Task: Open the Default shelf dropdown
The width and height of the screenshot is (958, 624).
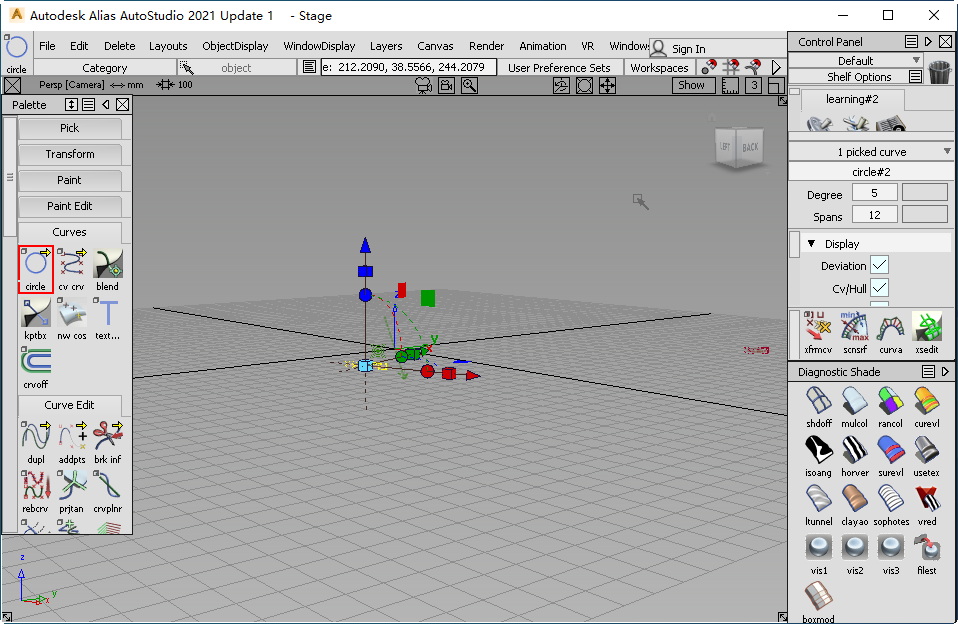Action: pyautogui.click(x=855, y=61)
